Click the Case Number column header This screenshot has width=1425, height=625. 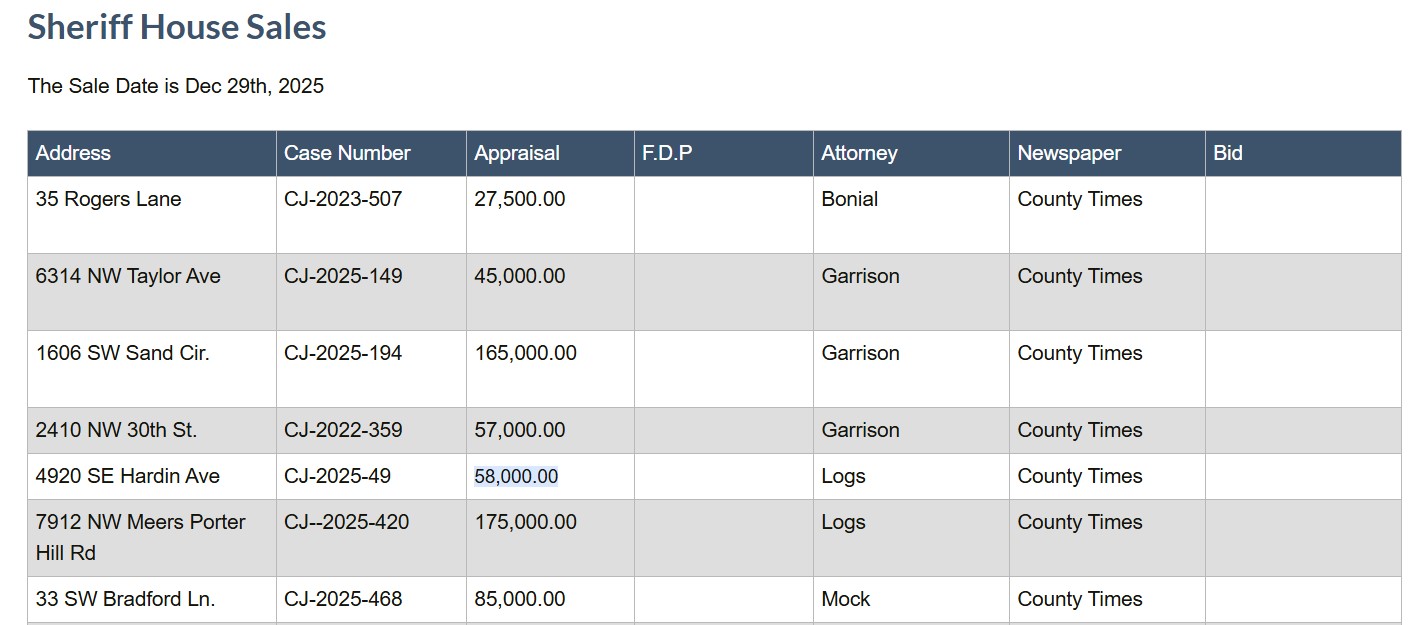tap(347, 153)
